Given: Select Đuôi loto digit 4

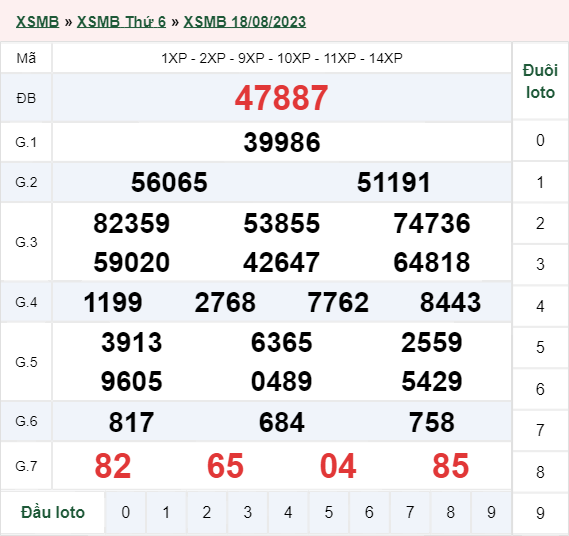Looking at the screenshot, I should point(540,306).
